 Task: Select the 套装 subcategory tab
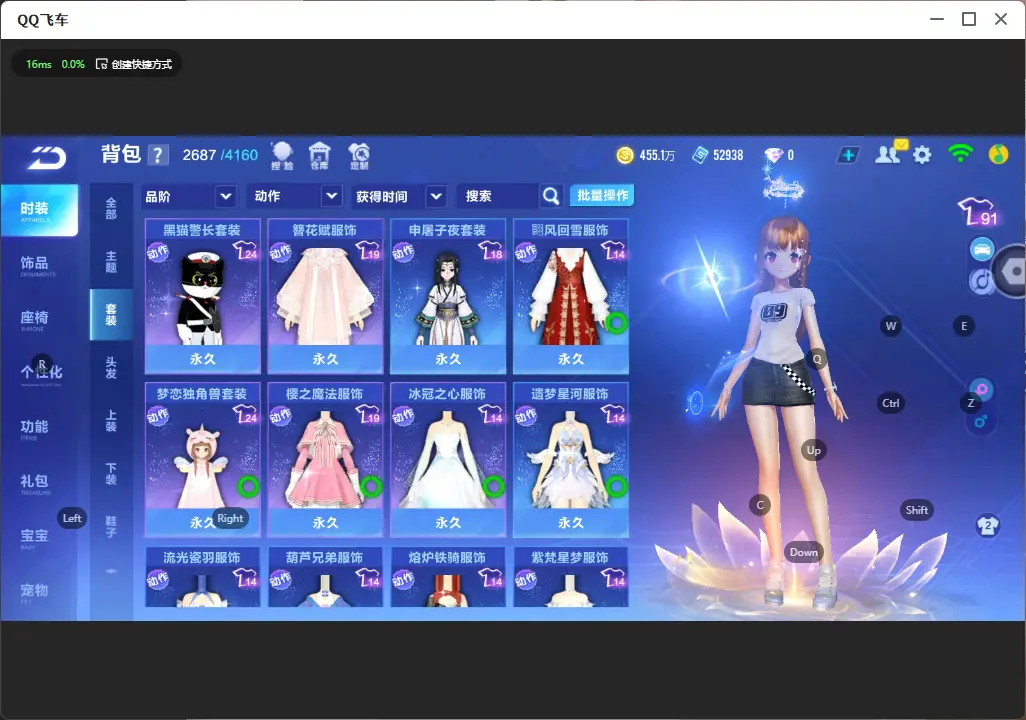tap(111, 315)
